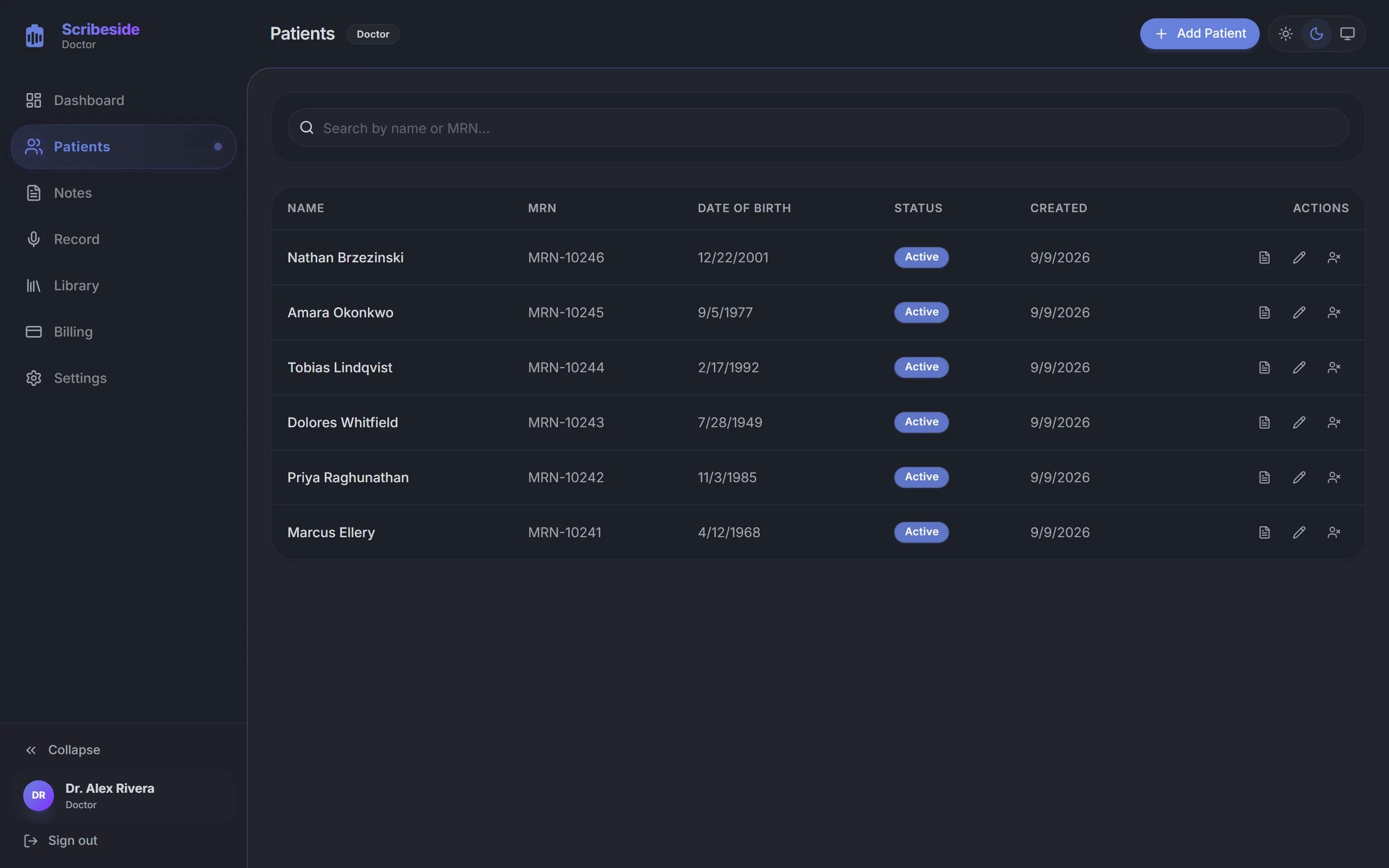Screen dimensions: 1389x868
Task: Open notes for Tobias Lindqvist
Action: 1265,367
